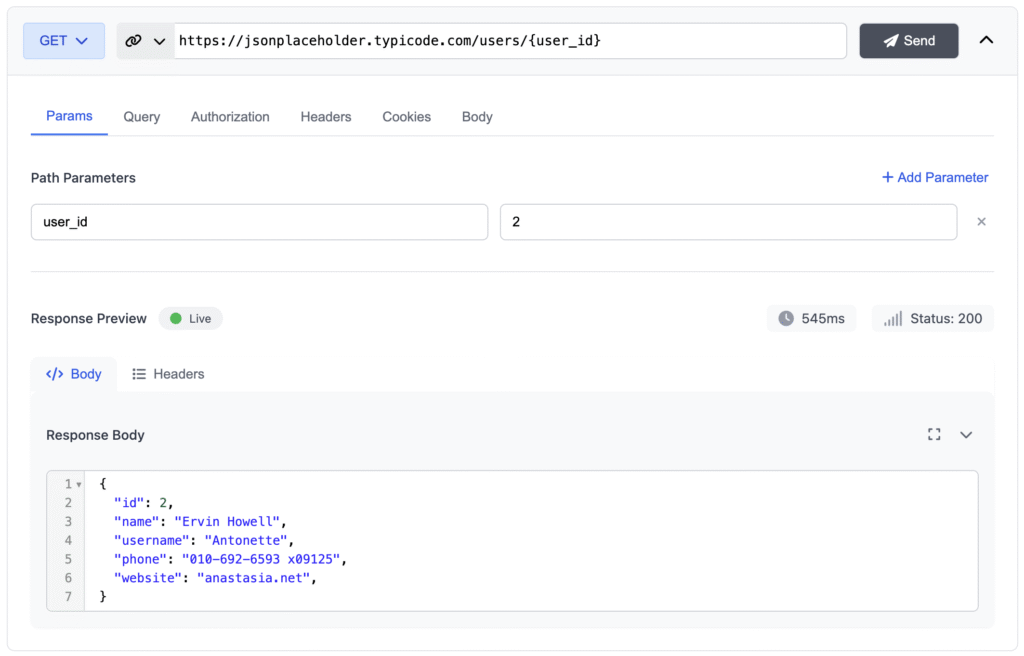Click the Add Parameter link
Image resolution: width=1024 pixels, height=656 pixels.
[x=935, y=177]
